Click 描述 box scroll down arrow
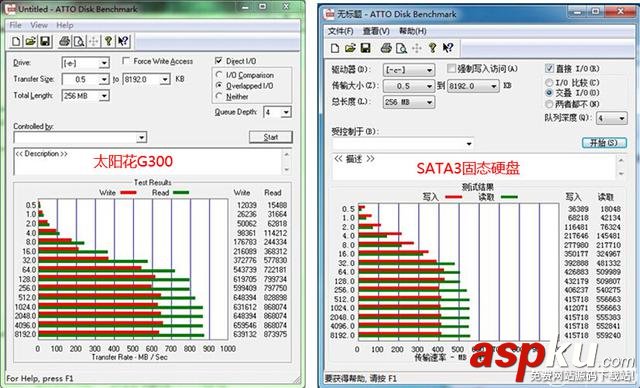640x388 pixels. tap(621, 175)
